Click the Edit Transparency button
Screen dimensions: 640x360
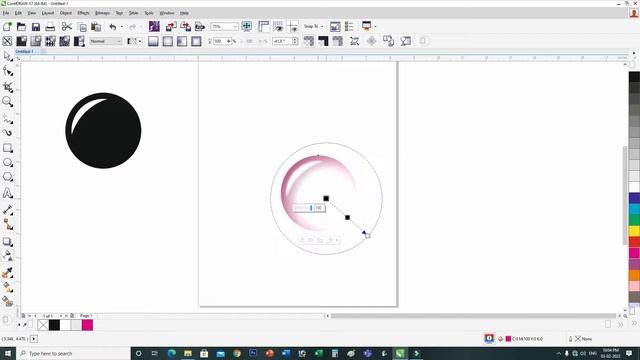coord(406,41)
